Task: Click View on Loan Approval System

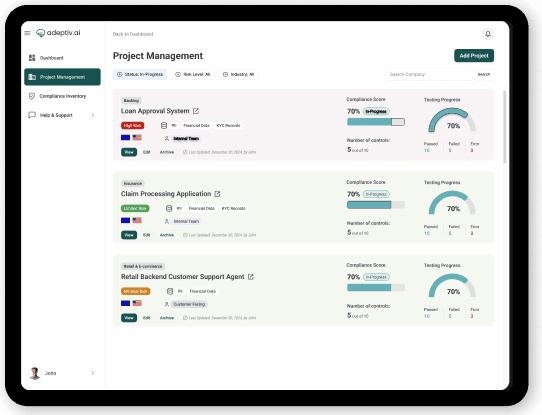Action: (x=129, y=152)
